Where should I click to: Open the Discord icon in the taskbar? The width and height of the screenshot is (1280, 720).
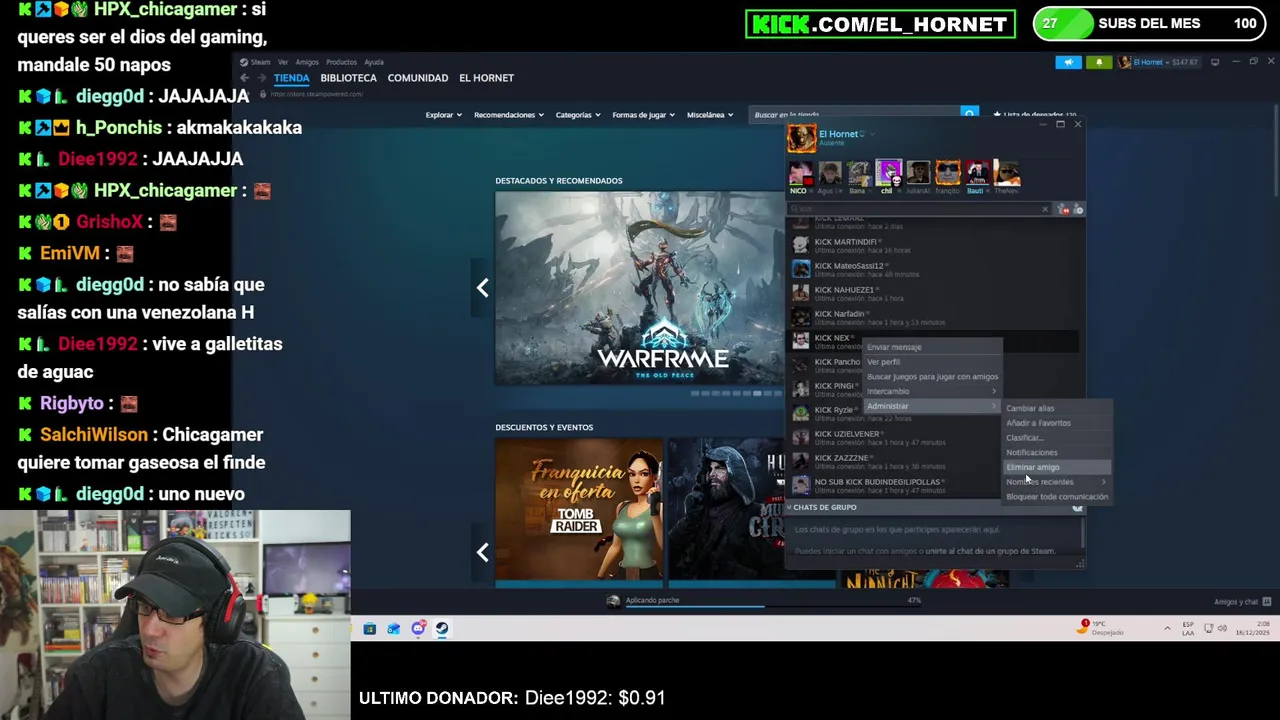(418, 629)
